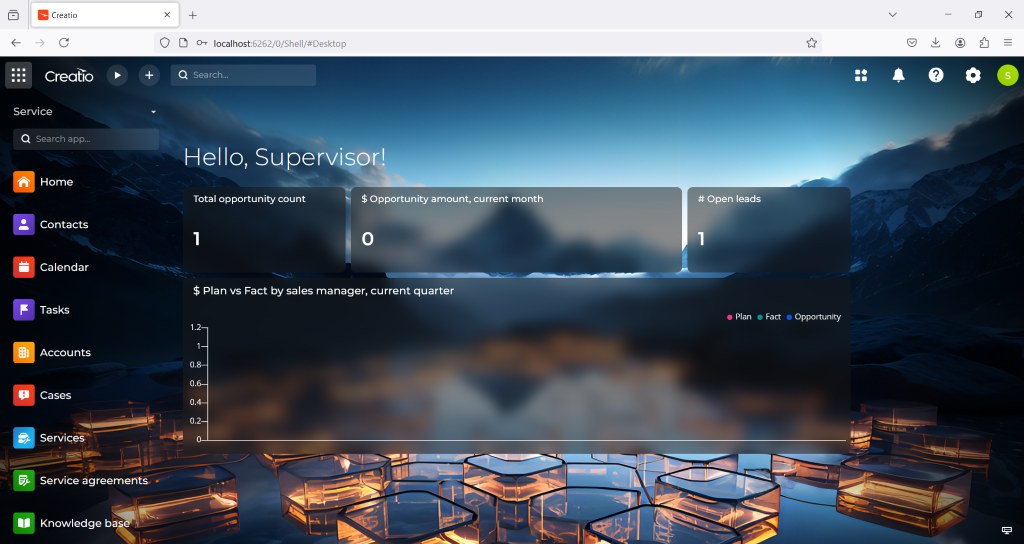Screen dimensions: 1024x544
Task: Open Firefox hamburger application menu
Action: (1008, 43)
